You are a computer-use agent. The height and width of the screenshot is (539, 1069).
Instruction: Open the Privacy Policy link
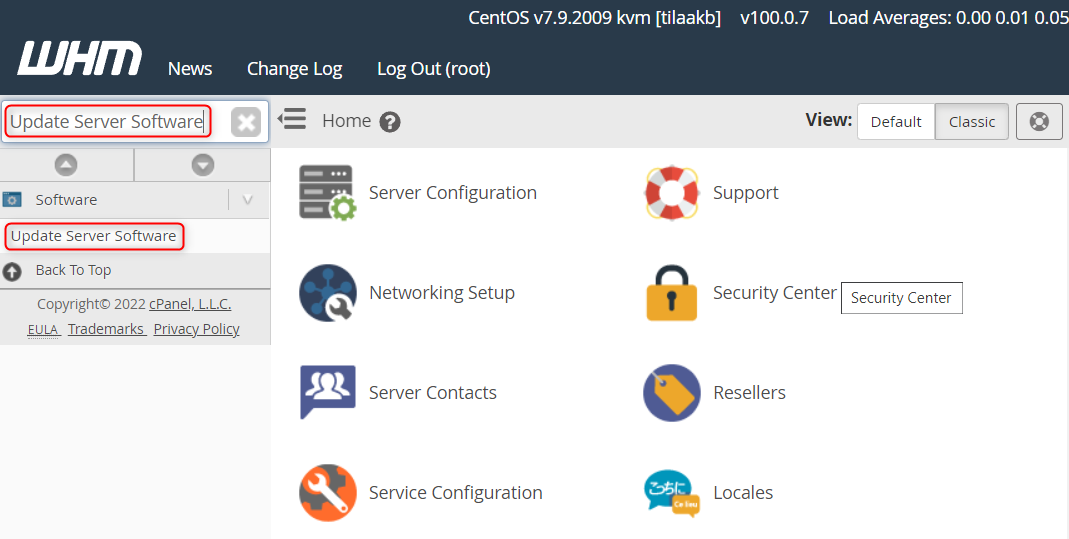tap(196, 329)
